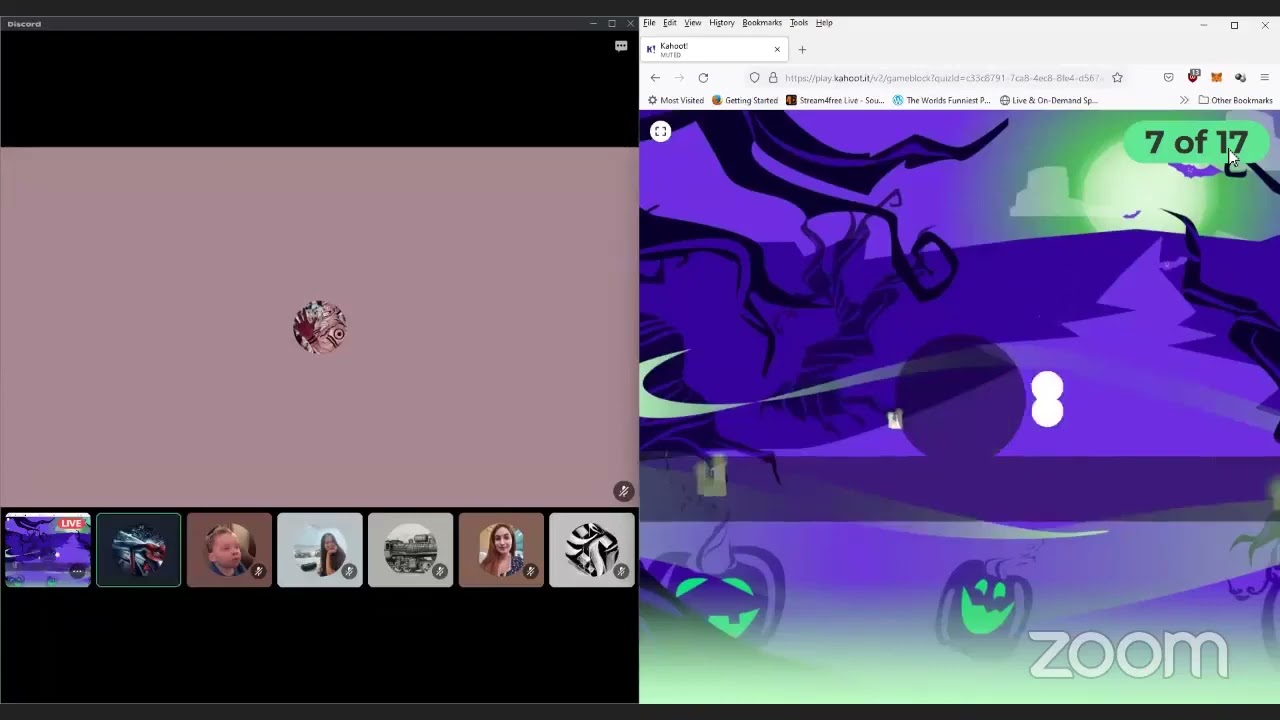Click the Firefox back arrow

coord(655,78)
